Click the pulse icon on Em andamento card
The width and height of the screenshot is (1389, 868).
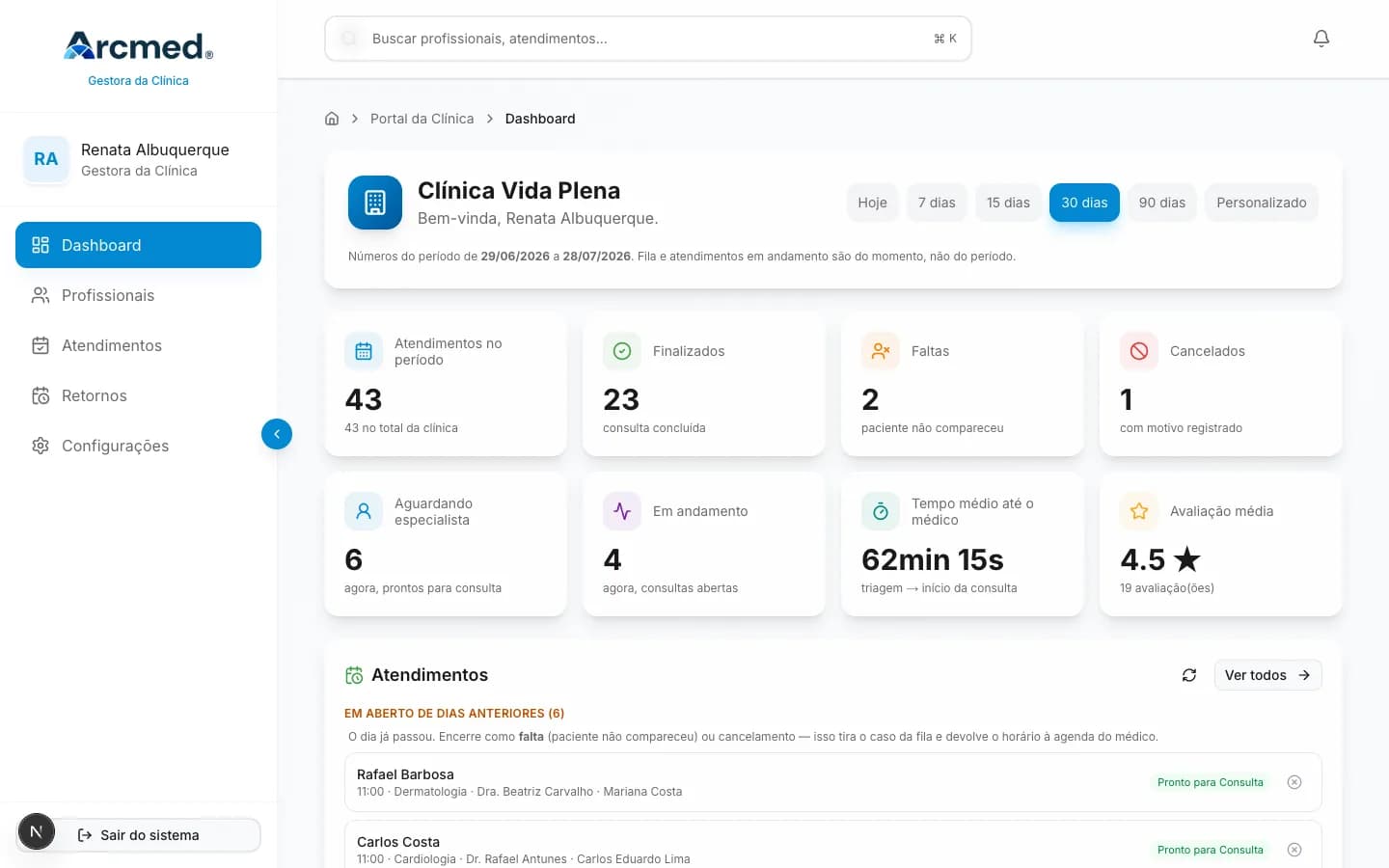click(x=622, y=511)
